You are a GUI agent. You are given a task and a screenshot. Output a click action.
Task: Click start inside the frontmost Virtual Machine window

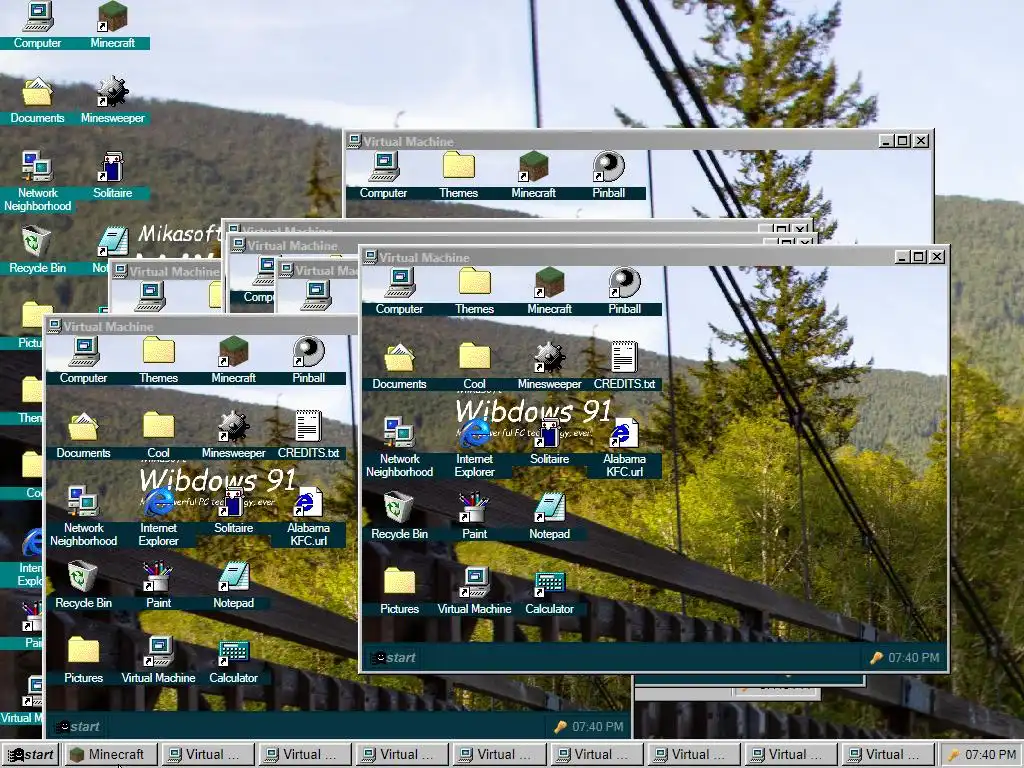point(394,658)
